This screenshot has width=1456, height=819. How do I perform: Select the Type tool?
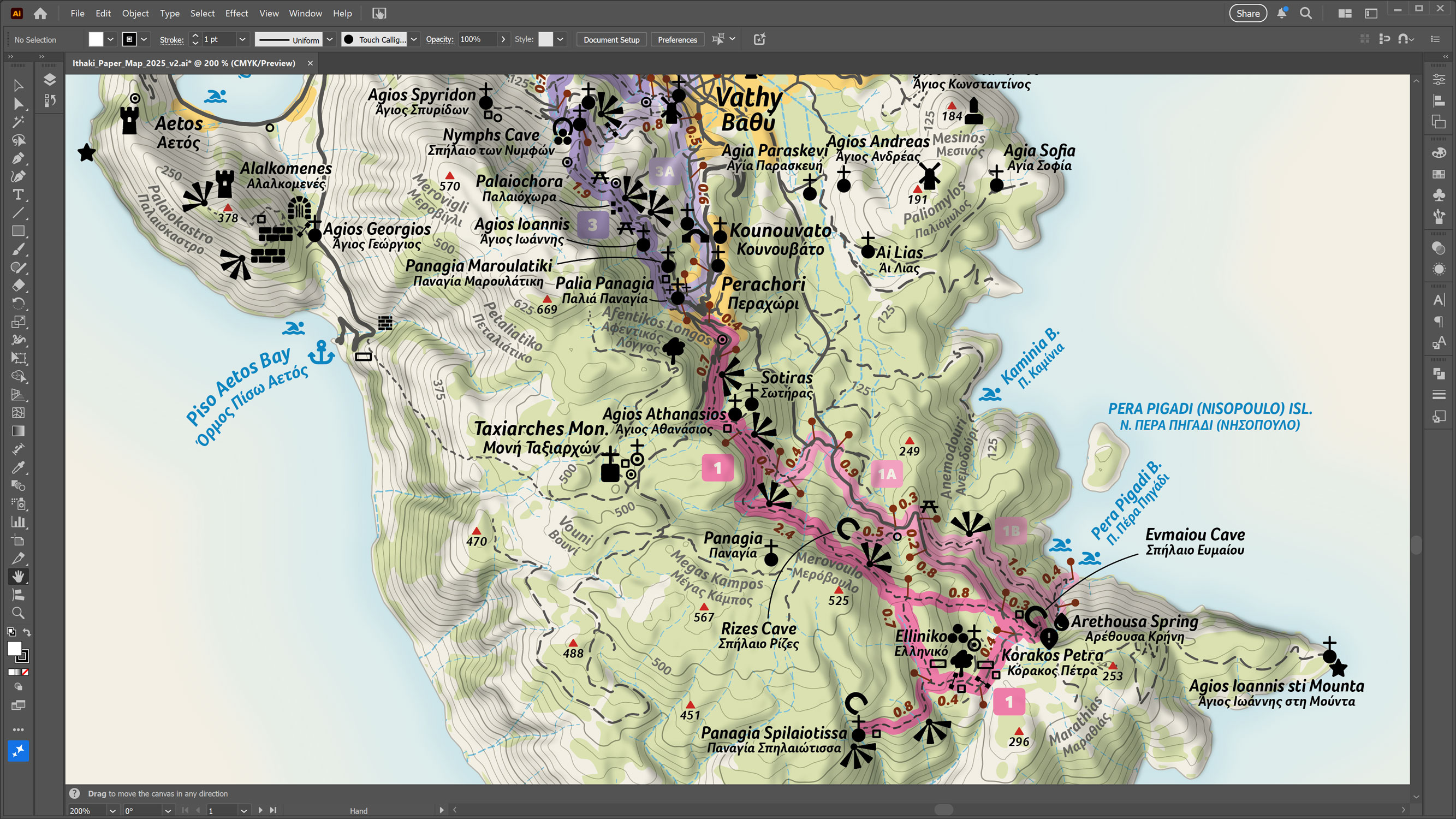pyautogui.click(x=19, y=194)
